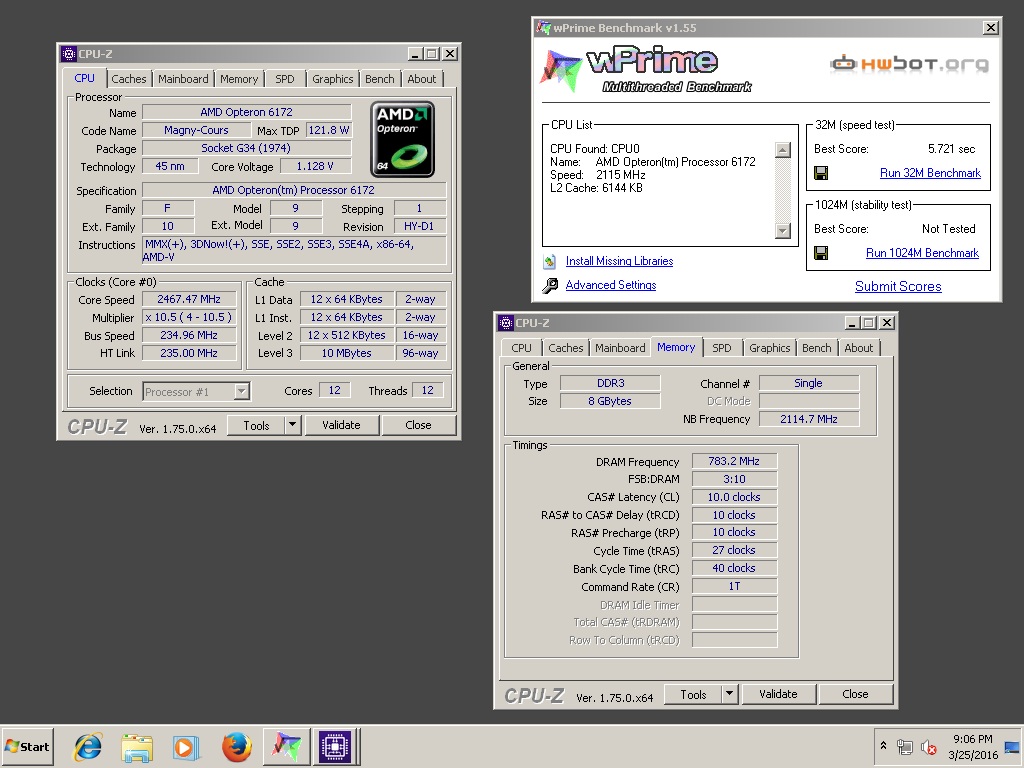Open About tab in the Memory CPU-Z window
This screenshot has height=768, width=1024.
859,348
